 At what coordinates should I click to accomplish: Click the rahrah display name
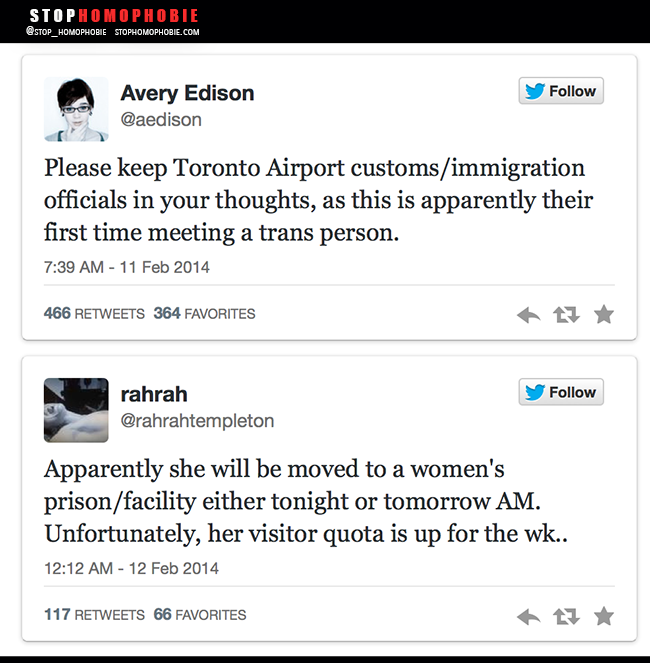click(x=154, y=394)
